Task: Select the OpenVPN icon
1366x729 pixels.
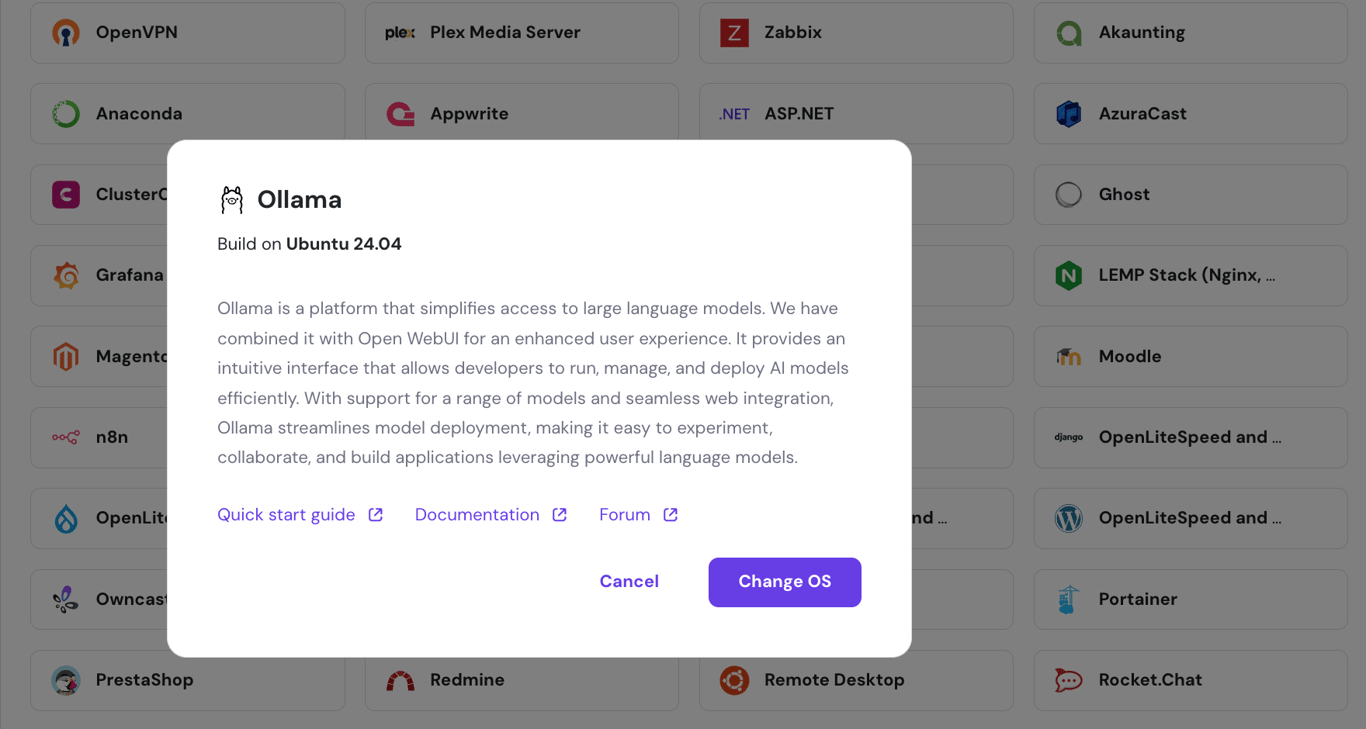Action: (65, 32)
